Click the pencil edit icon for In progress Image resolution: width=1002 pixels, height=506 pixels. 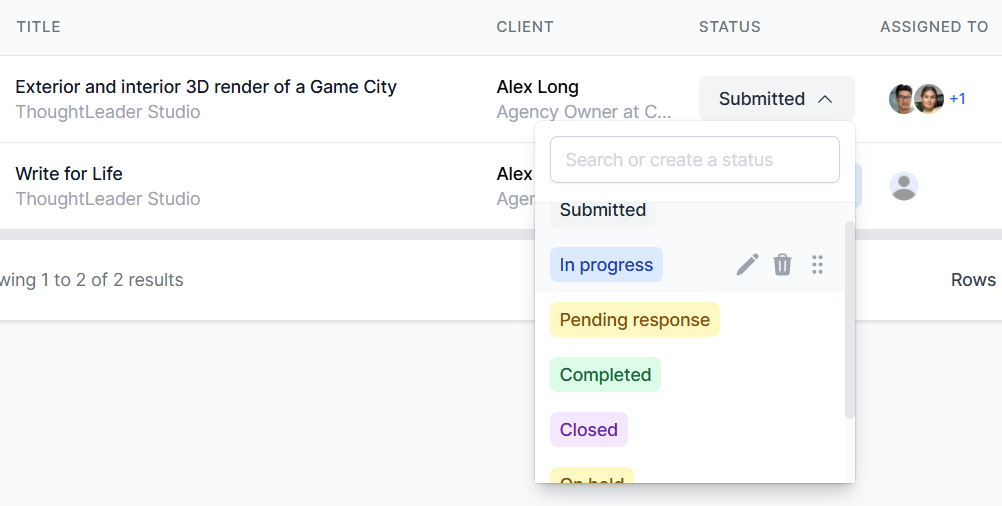click(x=747, y=265)
